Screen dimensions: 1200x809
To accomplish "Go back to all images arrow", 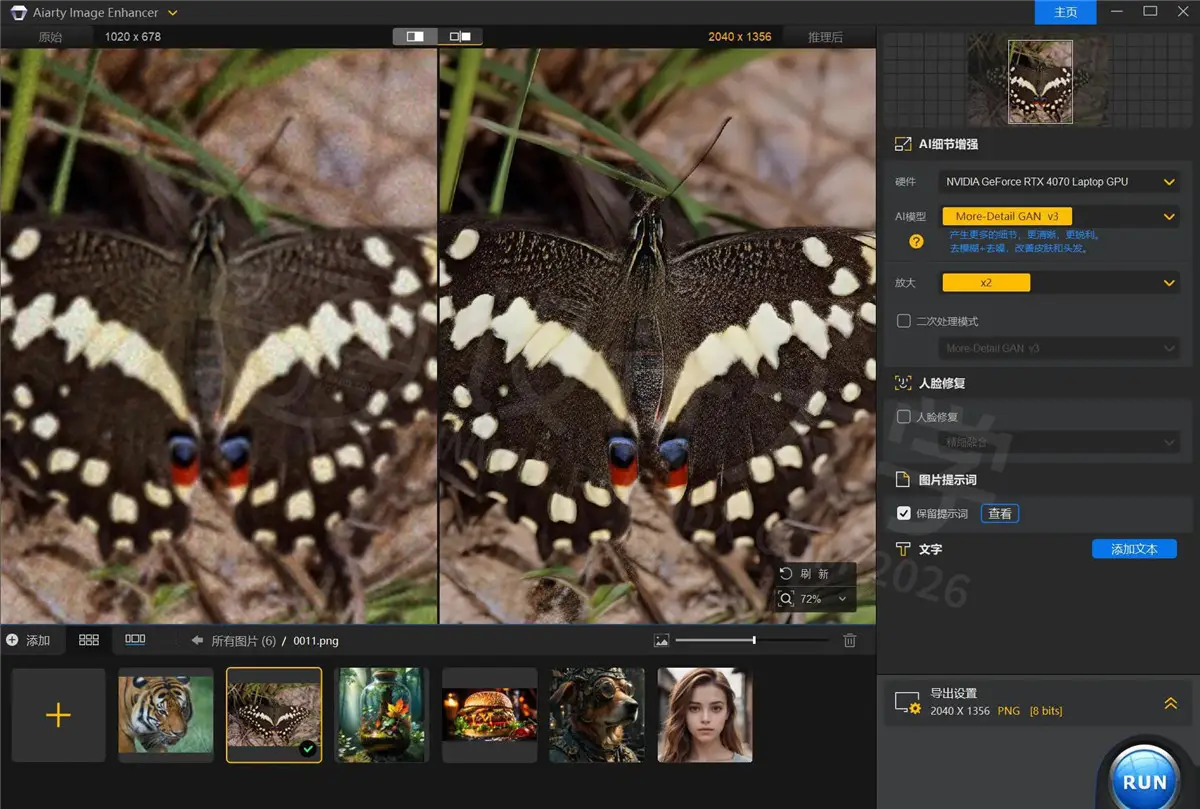I will coord(197,641).
